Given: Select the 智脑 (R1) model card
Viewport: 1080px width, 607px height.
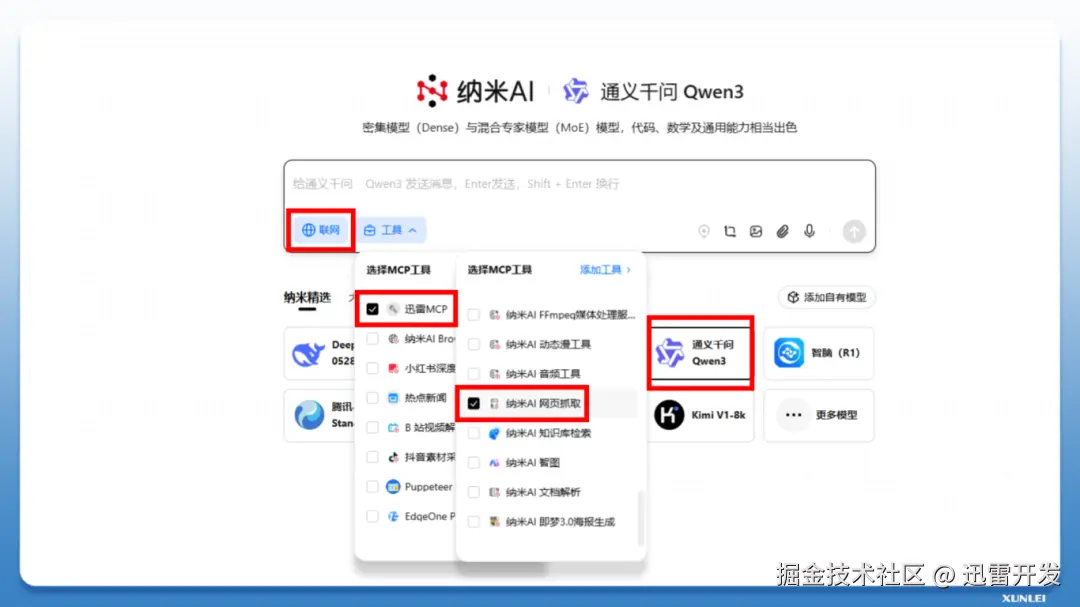Looking at the screenshot, I should tap(818, 353).
